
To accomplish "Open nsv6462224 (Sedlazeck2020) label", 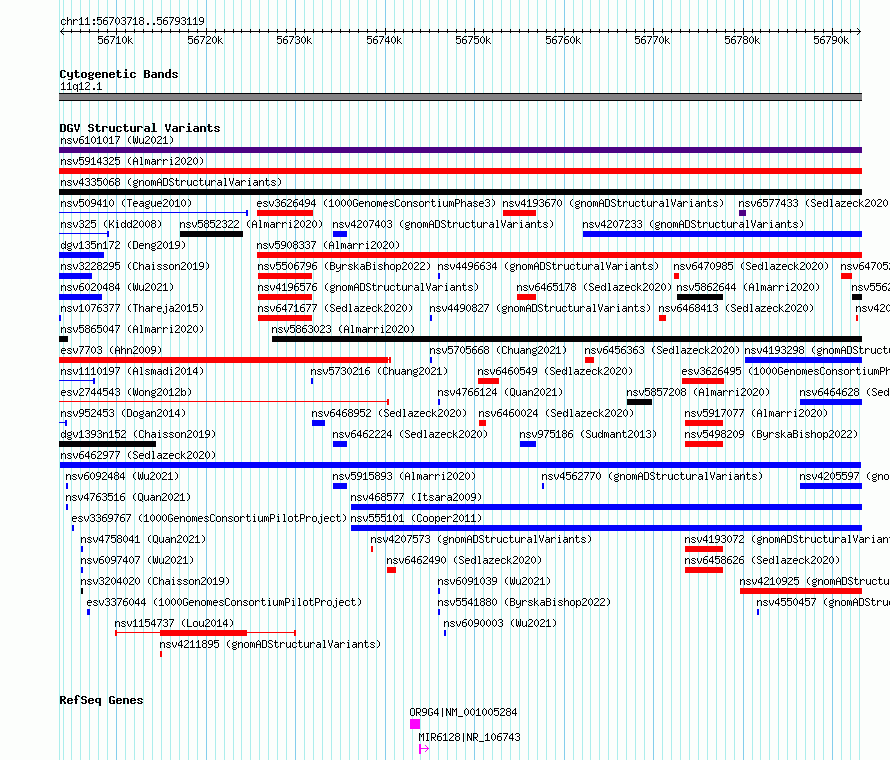I will 410,434.
